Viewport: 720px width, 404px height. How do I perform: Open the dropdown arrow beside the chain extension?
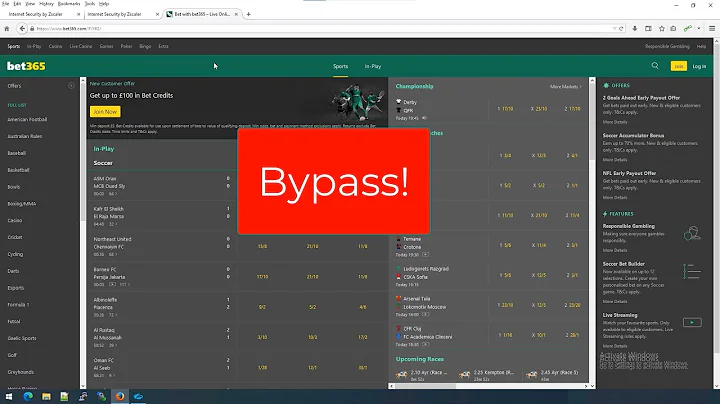coord(698,28)
